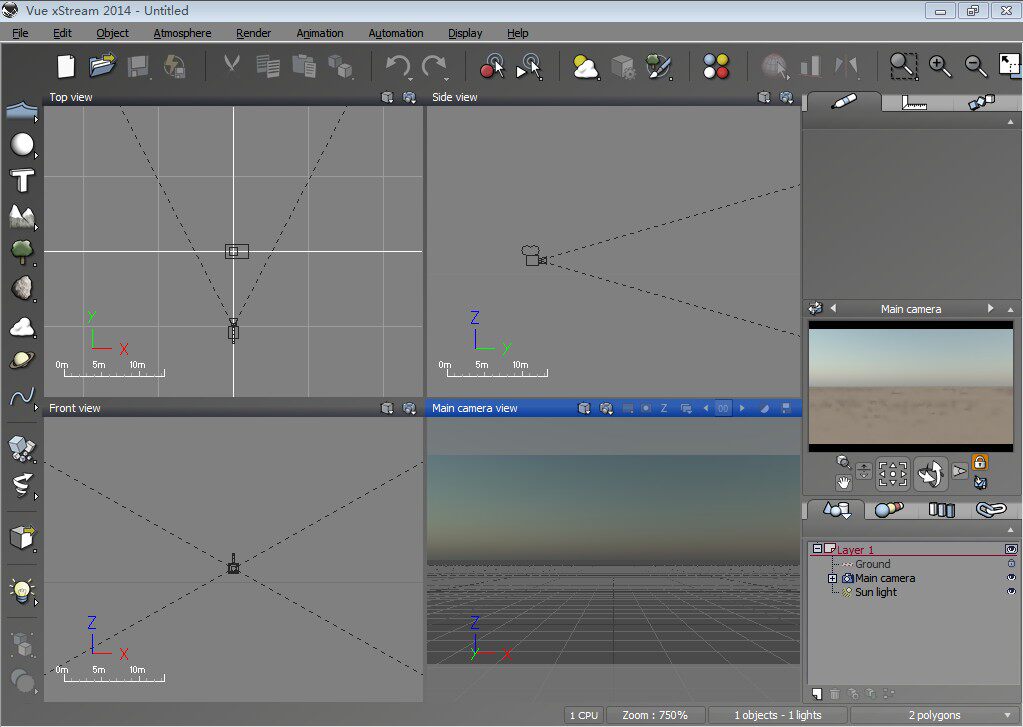
Task: Open a scene file with the folder icon
Action: coord(102,66)
